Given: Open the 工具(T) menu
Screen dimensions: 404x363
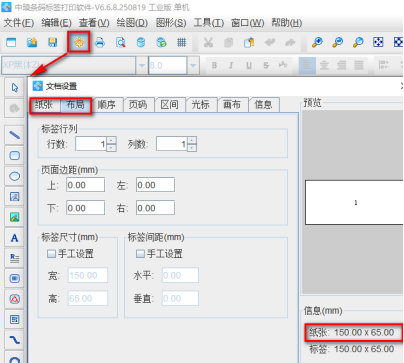Looking at the screenshot, I should (209, 23).
